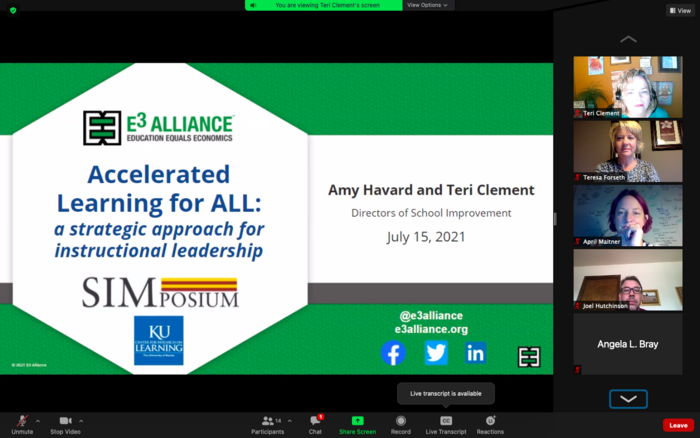Start recording with Record button
This screenshot has width=700, height=438.
click(x=401, y=423)
